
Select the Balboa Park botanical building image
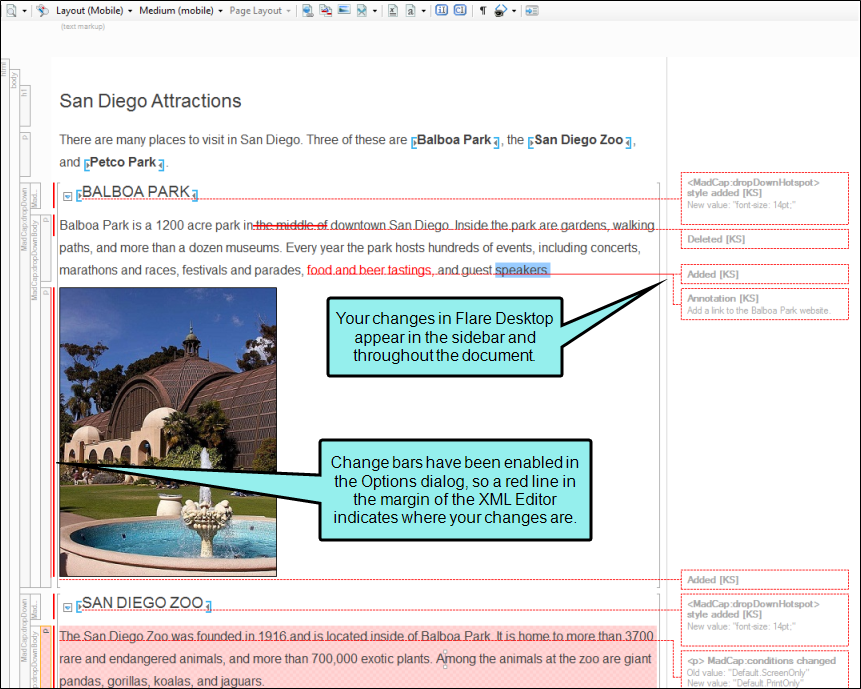[x=168, y=432]
